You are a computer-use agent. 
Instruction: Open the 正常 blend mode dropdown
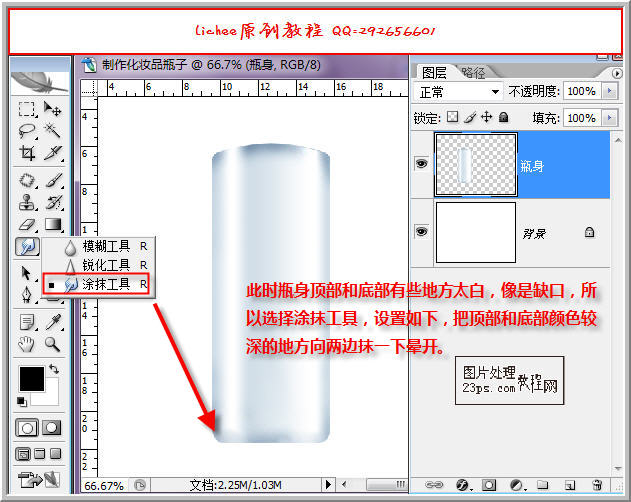(459, 92)
